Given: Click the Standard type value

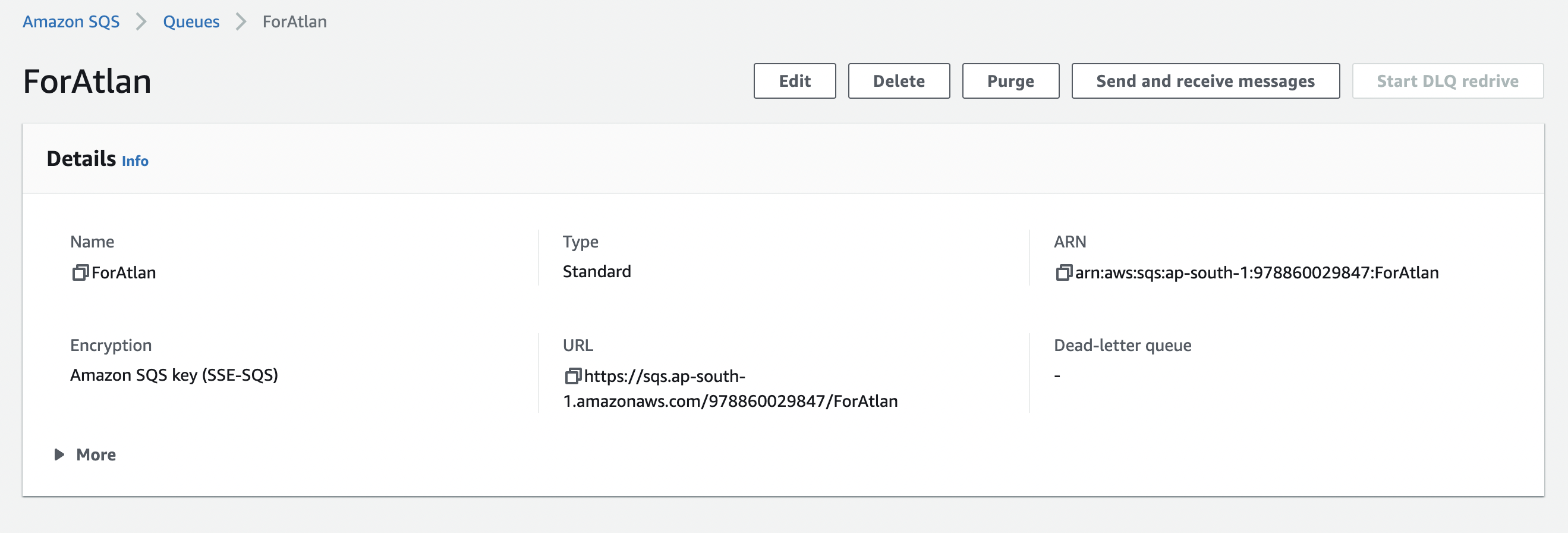Looking at the screenshot, I should (x=596, y=271).
